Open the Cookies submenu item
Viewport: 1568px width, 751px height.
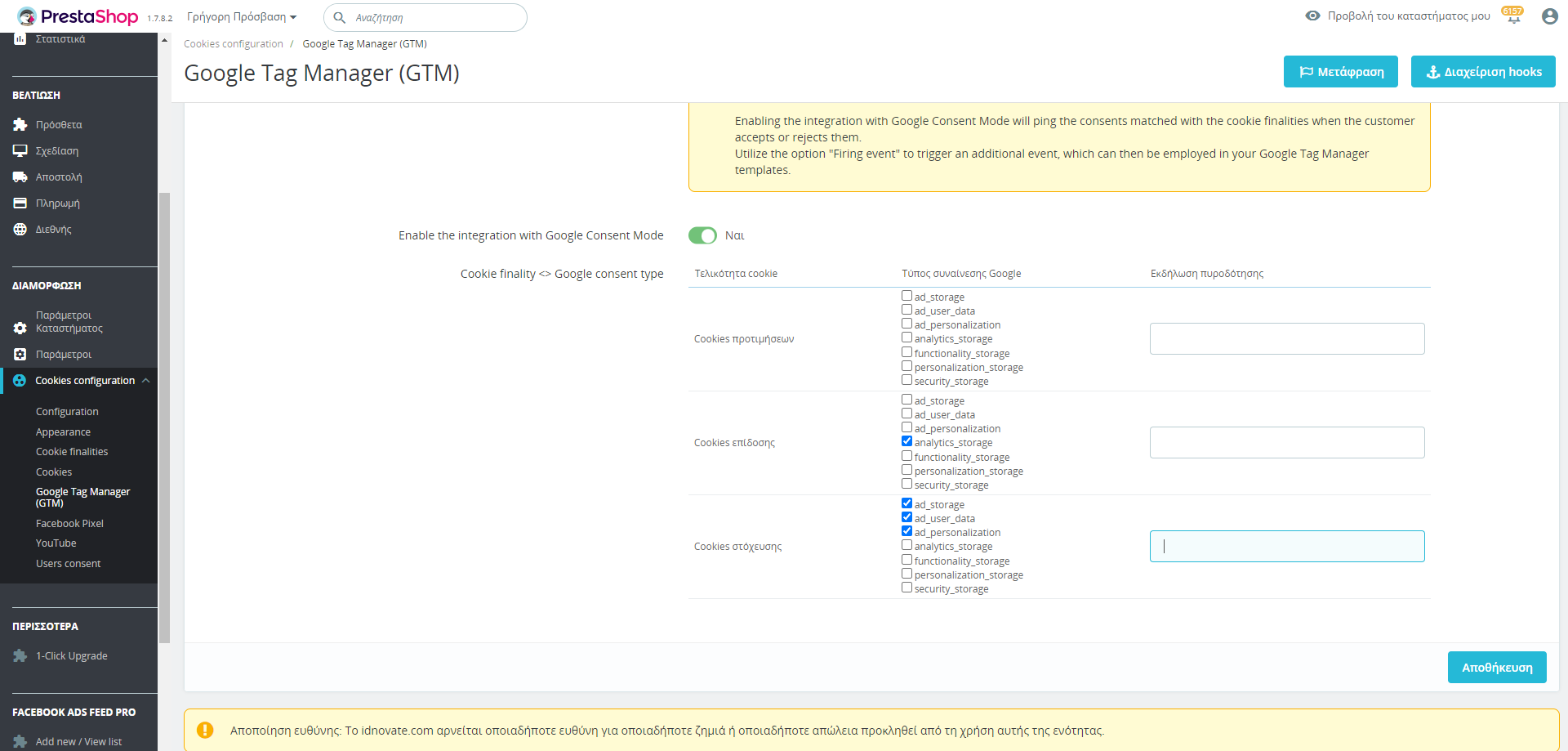pyautogui.click(x=54, y=472)
